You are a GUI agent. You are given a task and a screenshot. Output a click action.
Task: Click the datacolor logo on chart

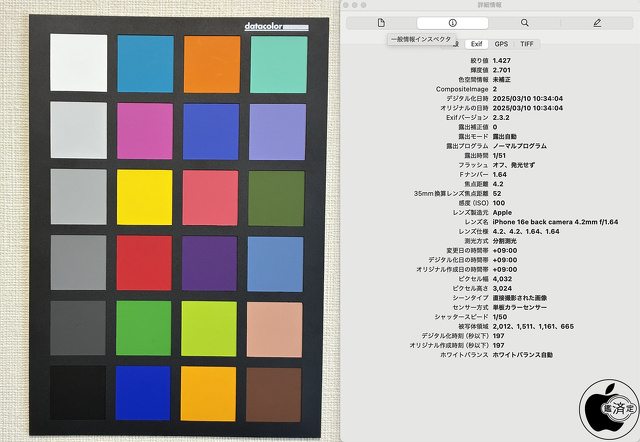coord(269,27)
